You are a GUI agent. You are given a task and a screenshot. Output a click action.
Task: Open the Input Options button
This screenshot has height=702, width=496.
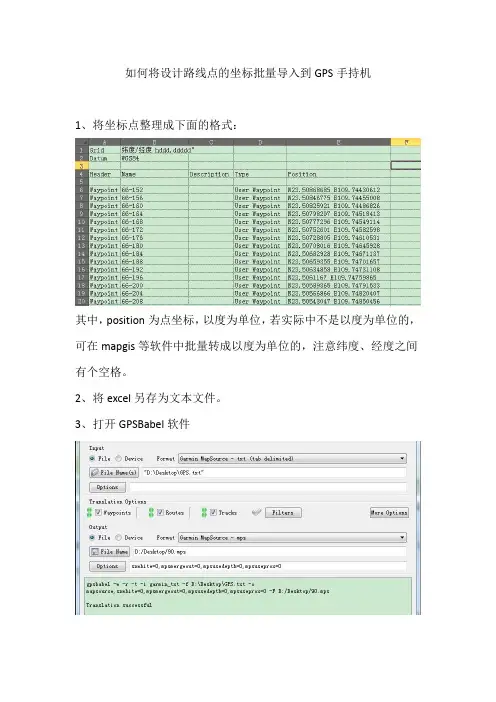107,487
